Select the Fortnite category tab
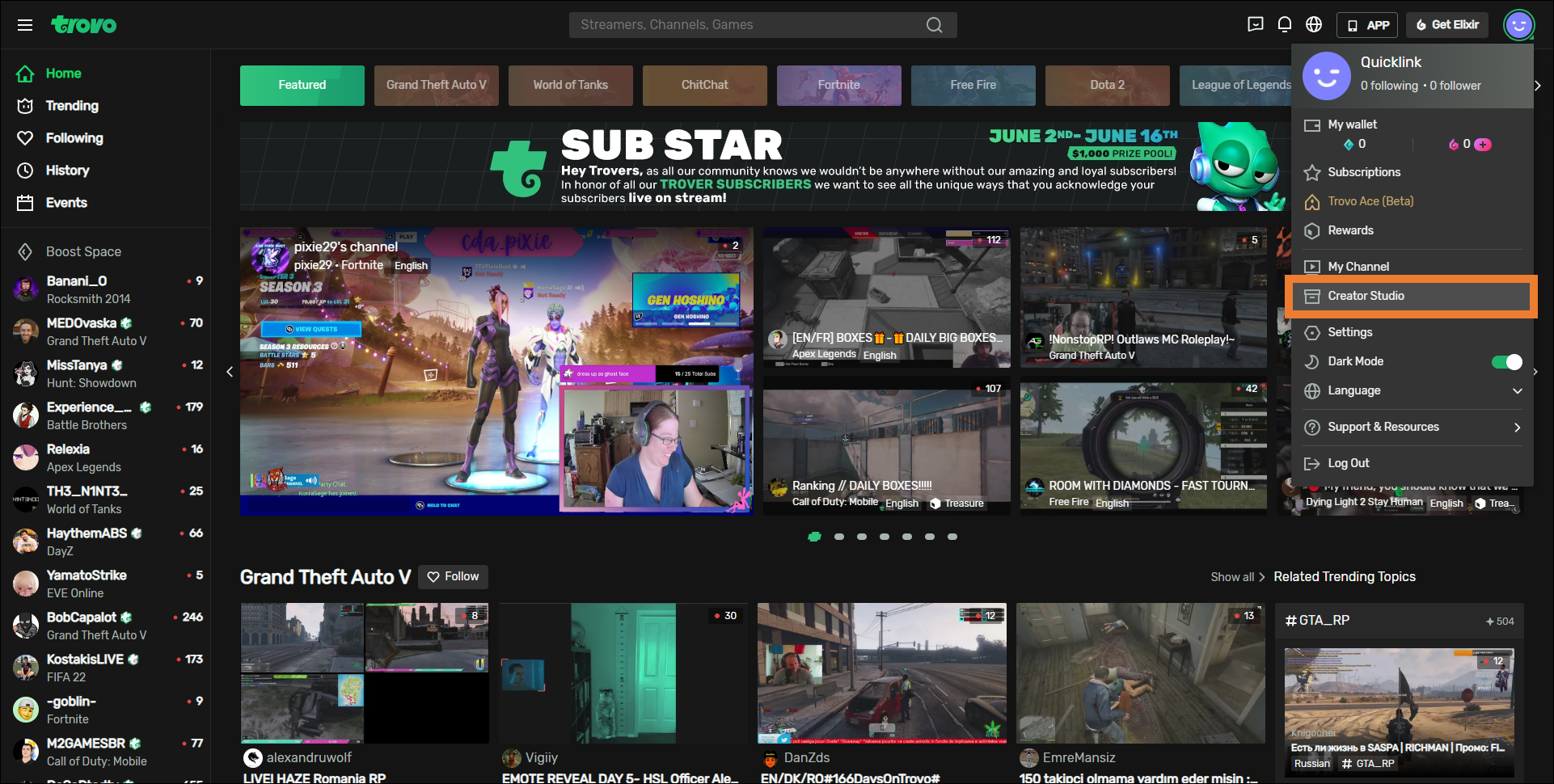This screenshot has height=784, width=1554. pyautogui.click(x=839, y=86)
